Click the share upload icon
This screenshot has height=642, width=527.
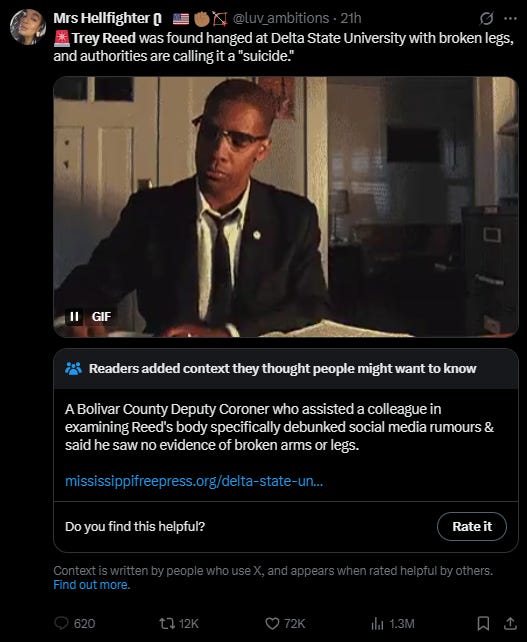pyautogui.click(x=510, y=624)
